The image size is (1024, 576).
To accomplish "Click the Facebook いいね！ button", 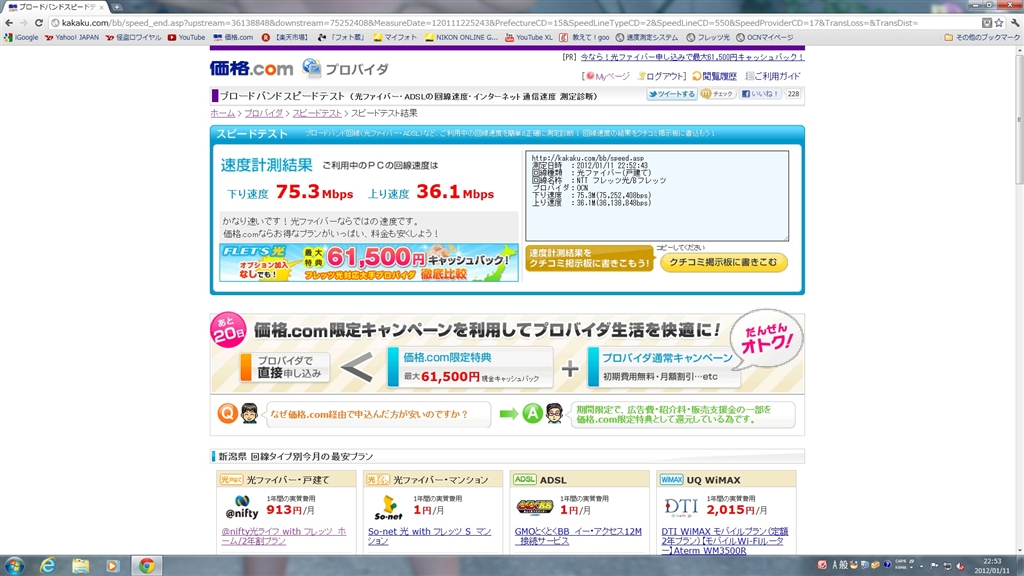I will (x=760, y=94).
